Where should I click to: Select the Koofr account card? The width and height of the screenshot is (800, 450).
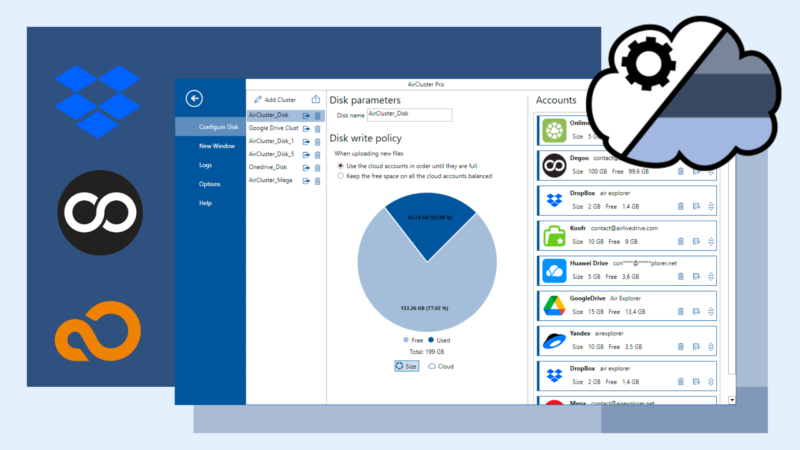coord(627,235)
